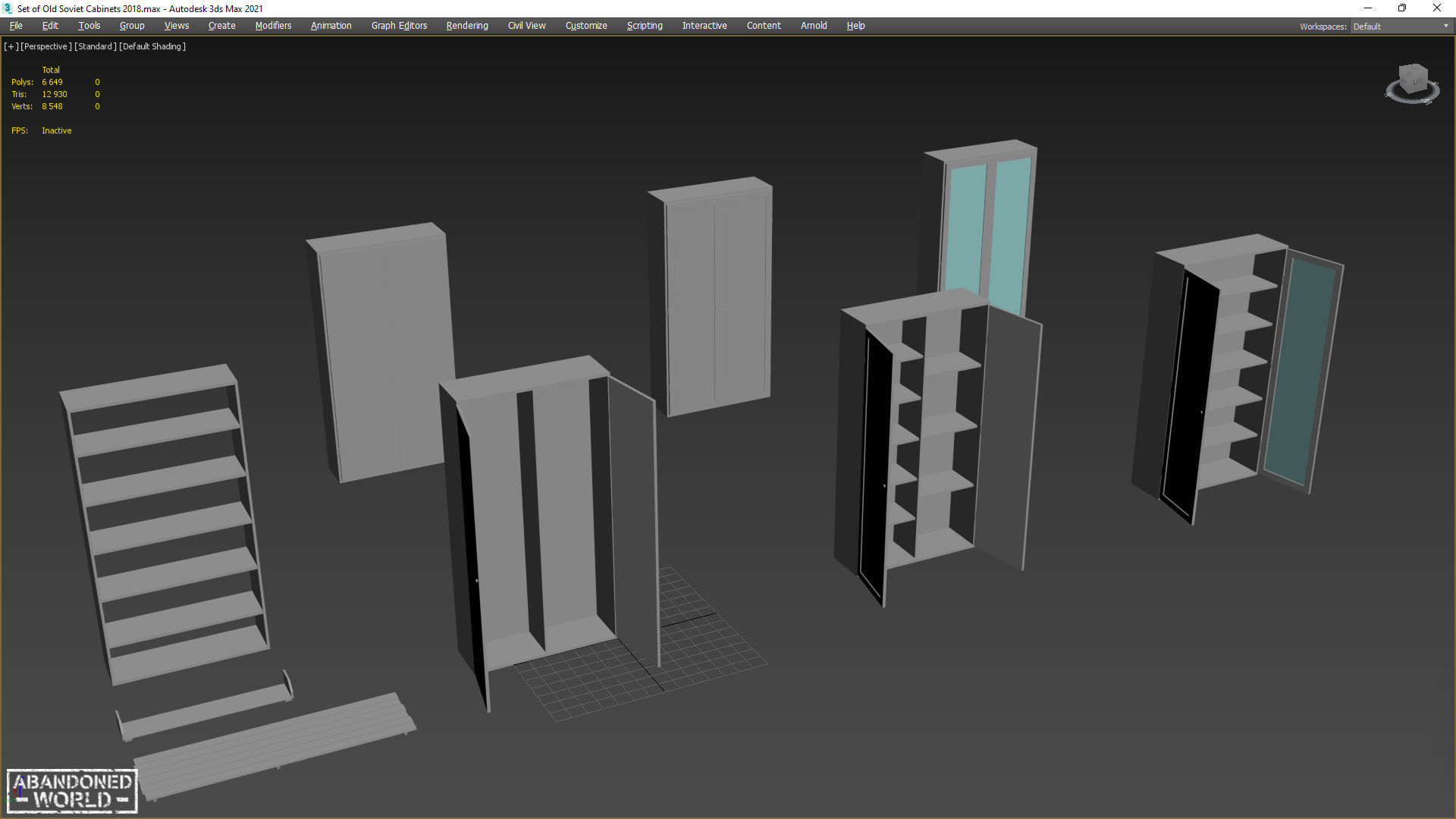The height and width of the screenshot is (819, 1456).
Task: Click the 3ds Max application icon in title bar
Action: pos(8,8)
